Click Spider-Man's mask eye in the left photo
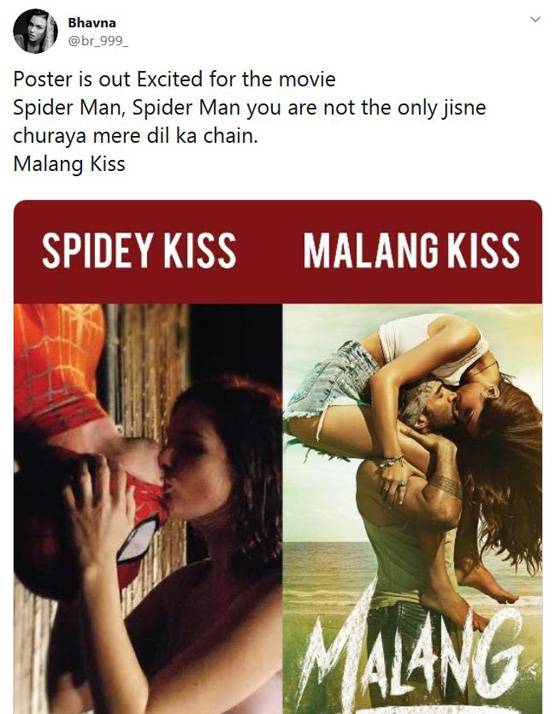This screenshot has width=555, height=714. tap(138, 541)
